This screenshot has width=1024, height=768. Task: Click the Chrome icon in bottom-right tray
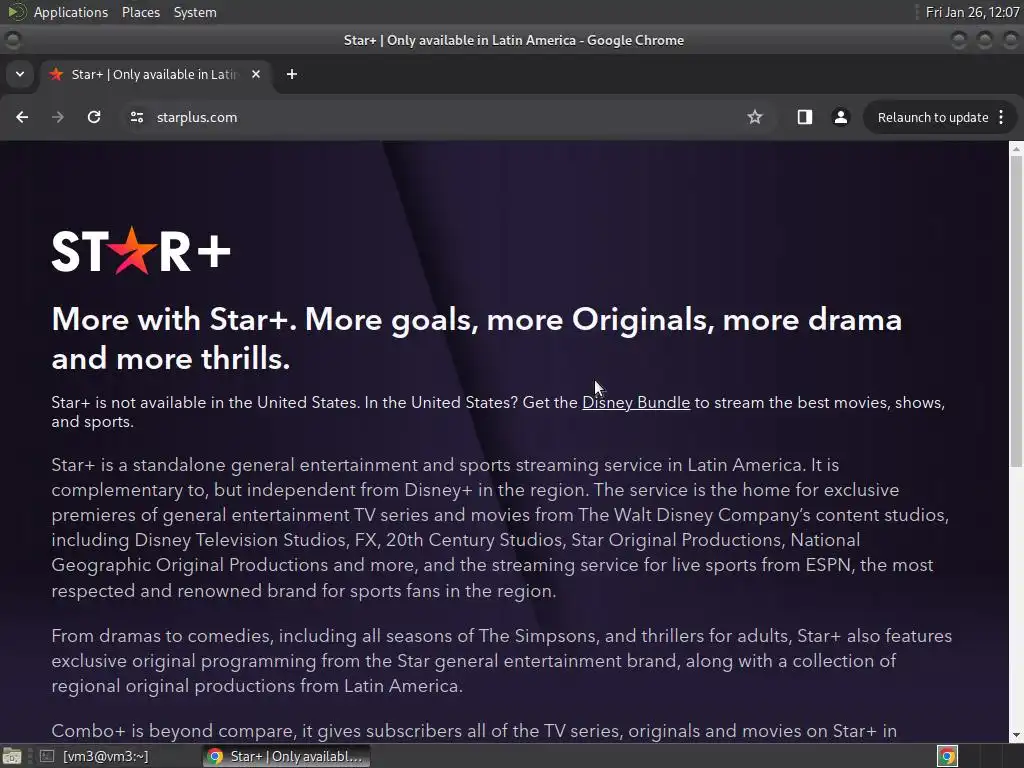click(x=947, y=756)
